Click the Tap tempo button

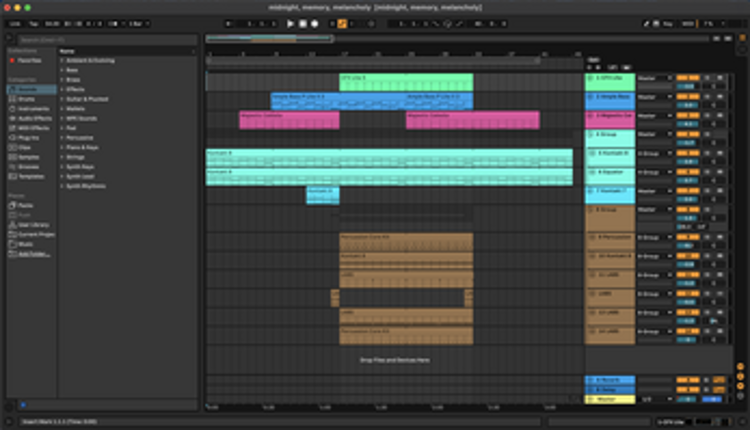33,22
